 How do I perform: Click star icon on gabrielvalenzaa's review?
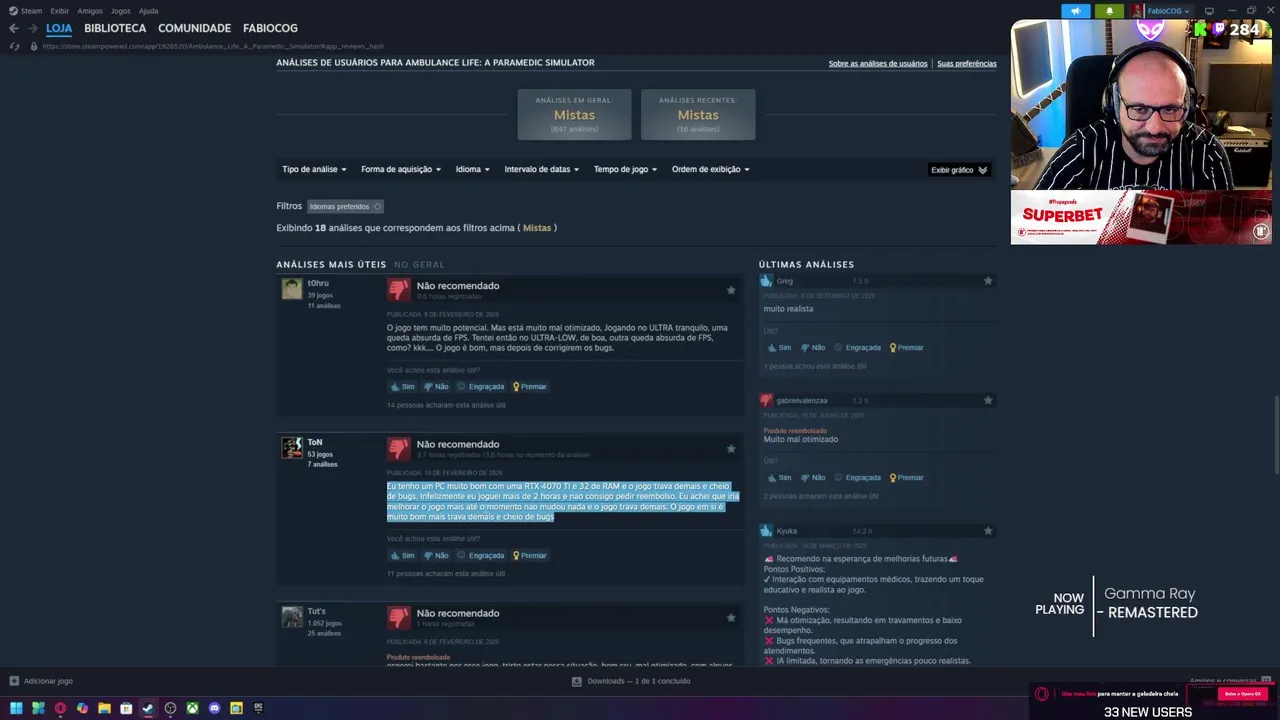pos(988,400)
